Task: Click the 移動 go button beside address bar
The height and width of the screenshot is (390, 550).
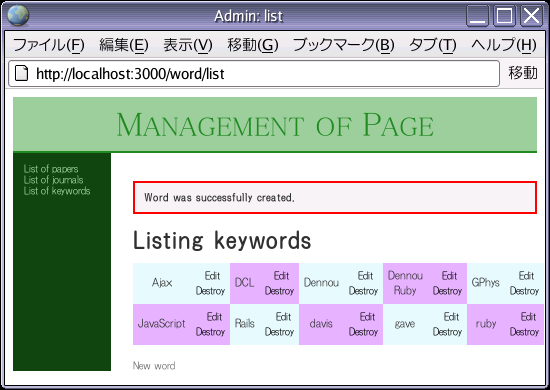Action: 523,73
